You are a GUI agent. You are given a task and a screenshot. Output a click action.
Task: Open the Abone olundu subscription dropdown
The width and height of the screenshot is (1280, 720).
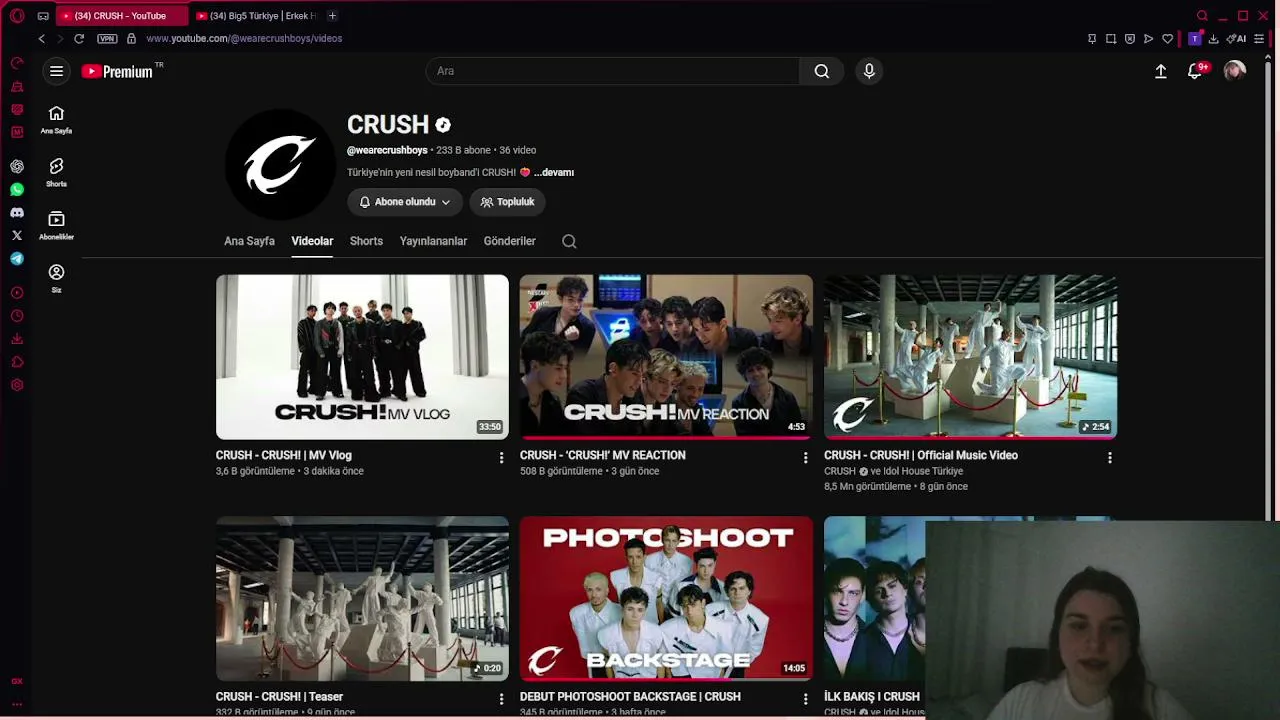click(x=405, y=202)
